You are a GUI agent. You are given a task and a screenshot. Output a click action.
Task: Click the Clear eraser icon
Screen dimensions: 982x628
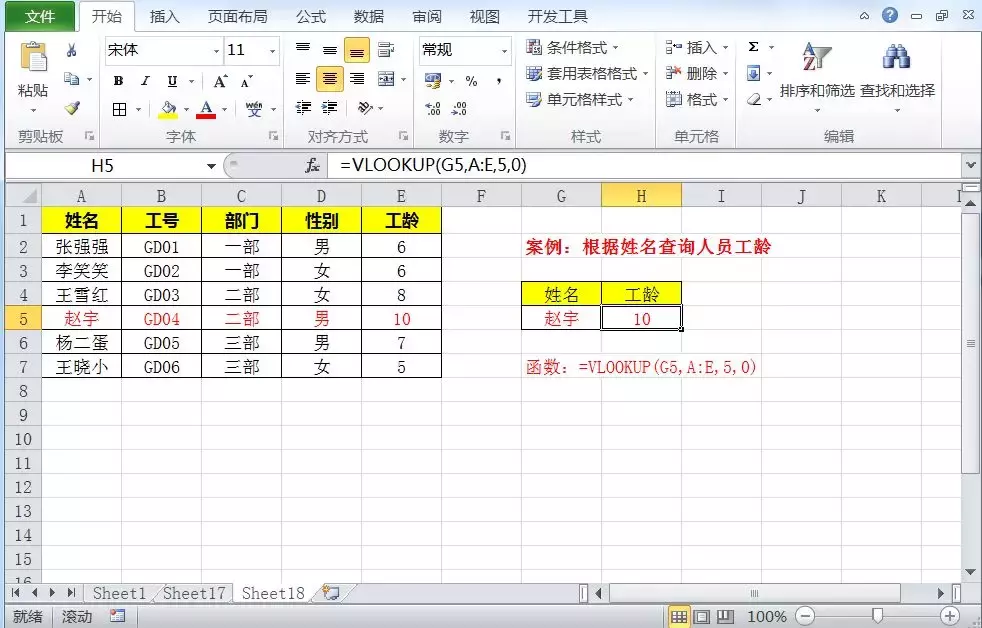(x=754, y=100)
